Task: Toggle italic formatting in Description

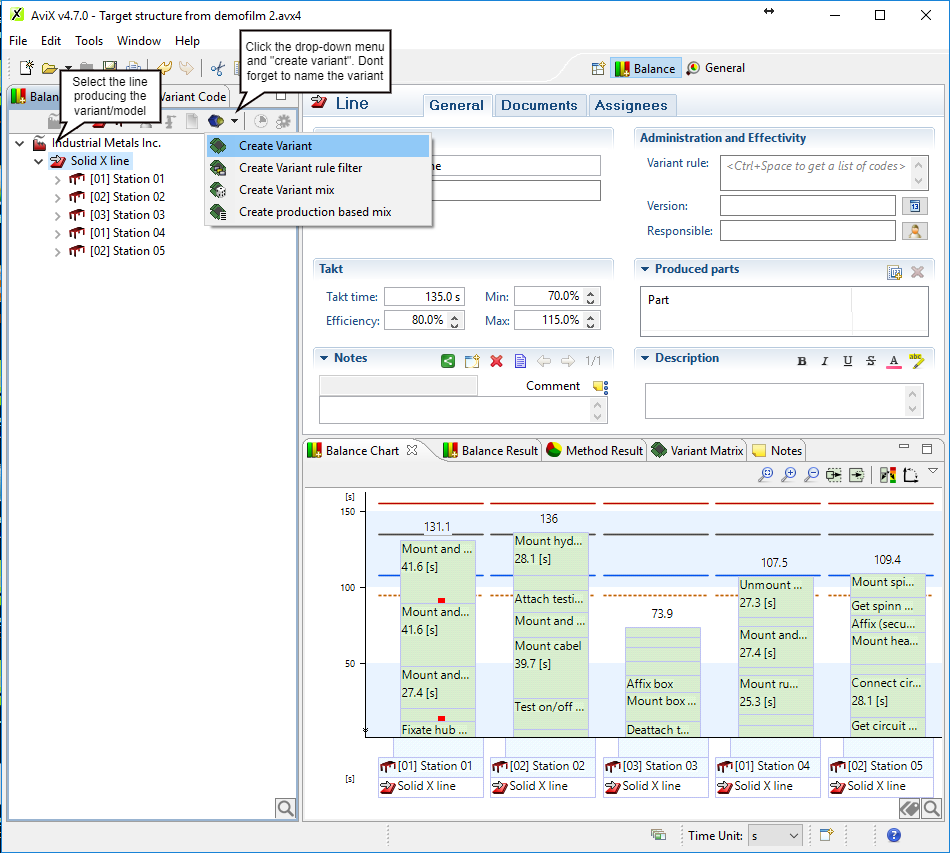Action: tap(825, 361)
